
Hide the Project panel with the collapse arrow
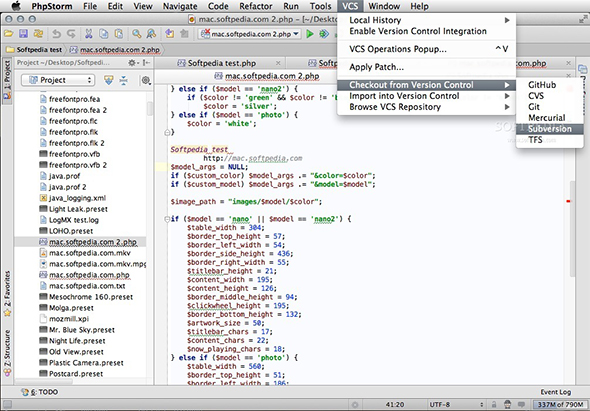click(147, 63)
